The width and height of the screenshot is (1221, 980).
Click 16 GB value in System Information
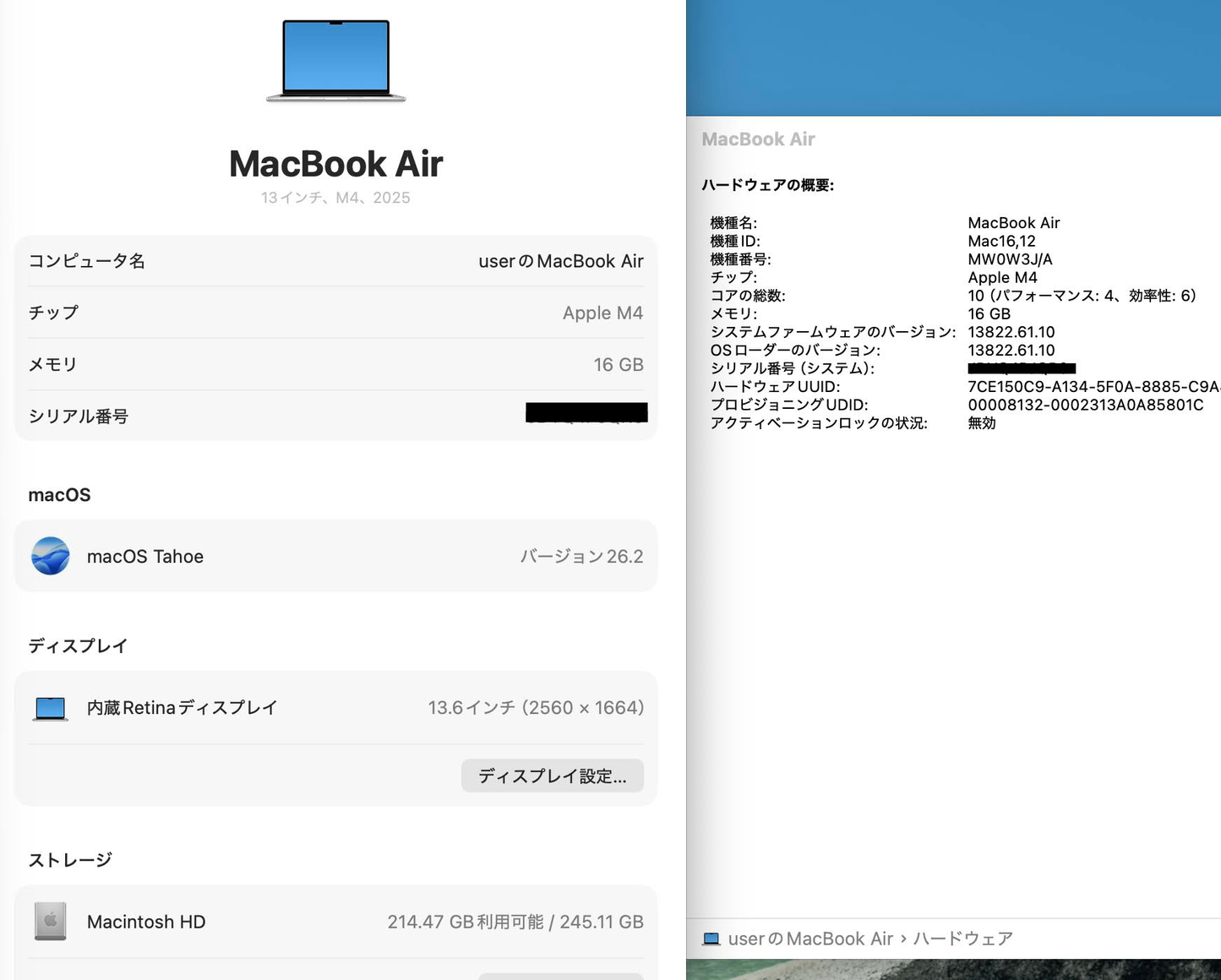(x=989, y=313)
